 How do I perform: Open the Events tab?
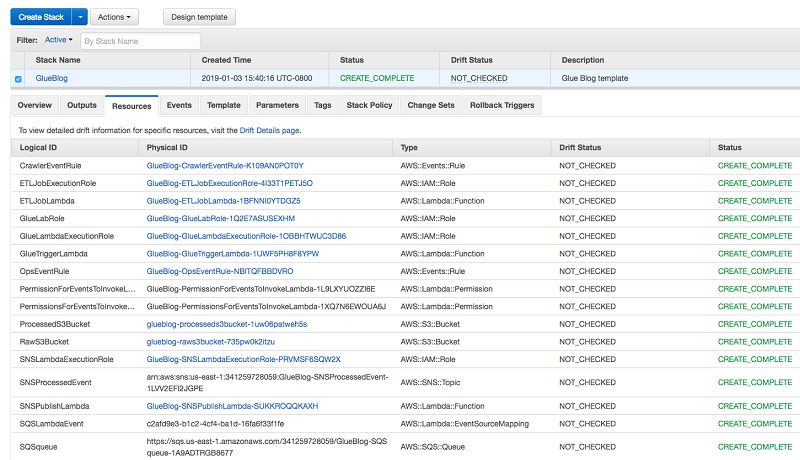click(x=179, y=105)
